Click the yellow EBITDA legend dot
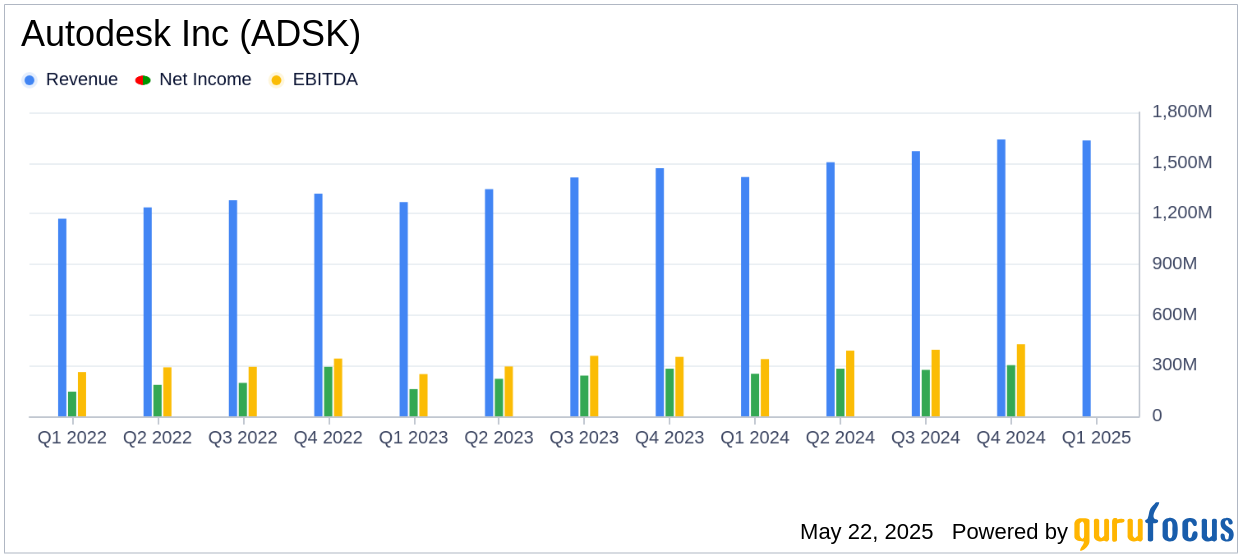This screenshot has height=557, width=1242. click(x=276, y=80)
